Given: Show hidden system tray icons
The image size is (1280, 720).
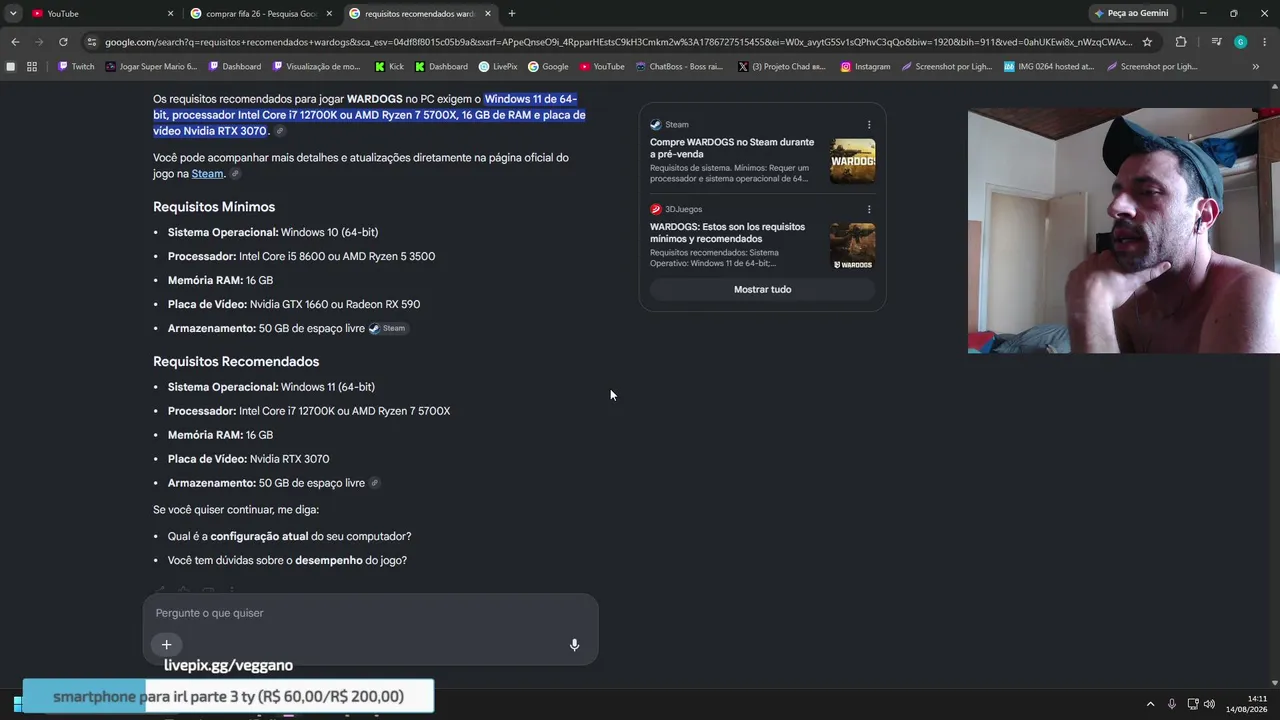Looking at the screenshot, I should pyautogui.click(x=1150, y=704).
